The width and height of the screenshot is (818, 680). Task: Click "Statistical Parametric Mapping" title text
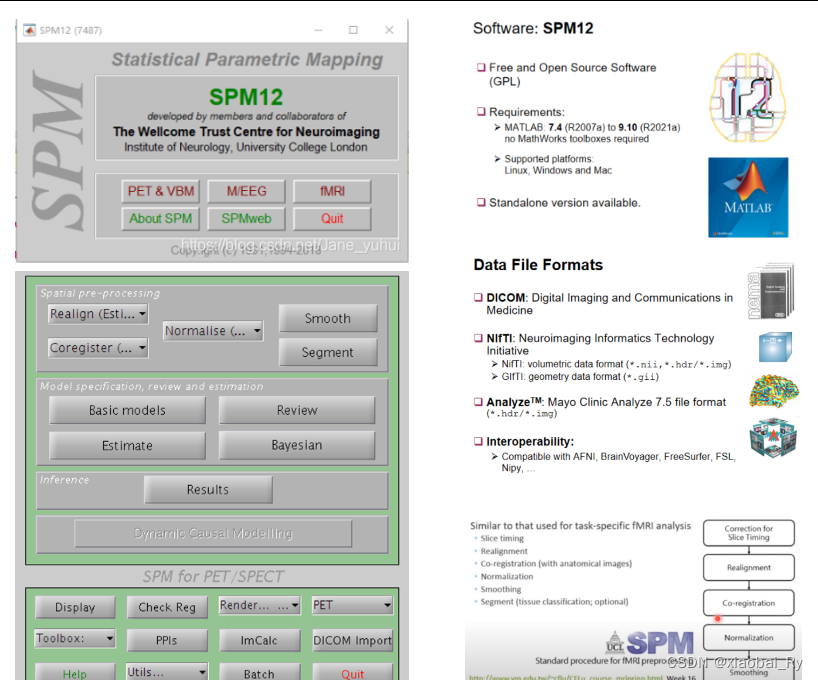click(247, 59)
